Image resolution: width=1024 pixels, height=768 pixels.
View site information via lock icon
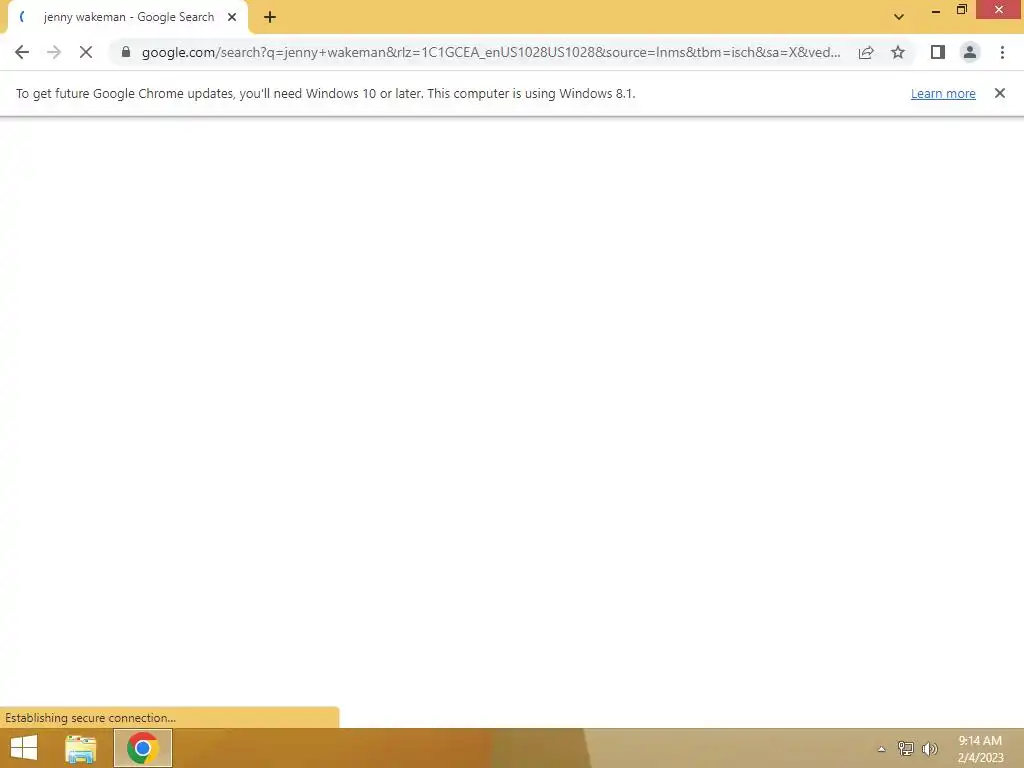click(126, 52)
